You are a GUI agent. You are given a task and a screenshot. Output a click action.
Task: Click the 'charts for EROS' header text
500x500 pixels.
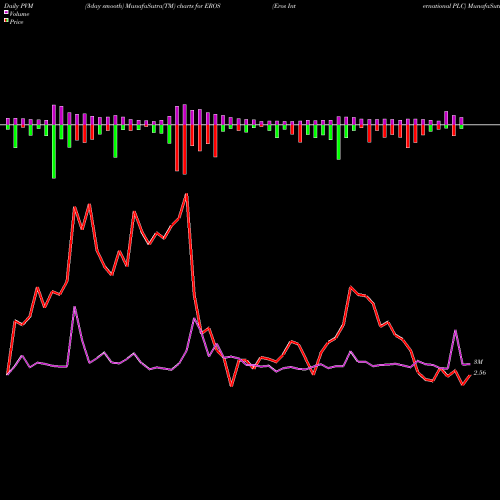(x=199, y=6)
